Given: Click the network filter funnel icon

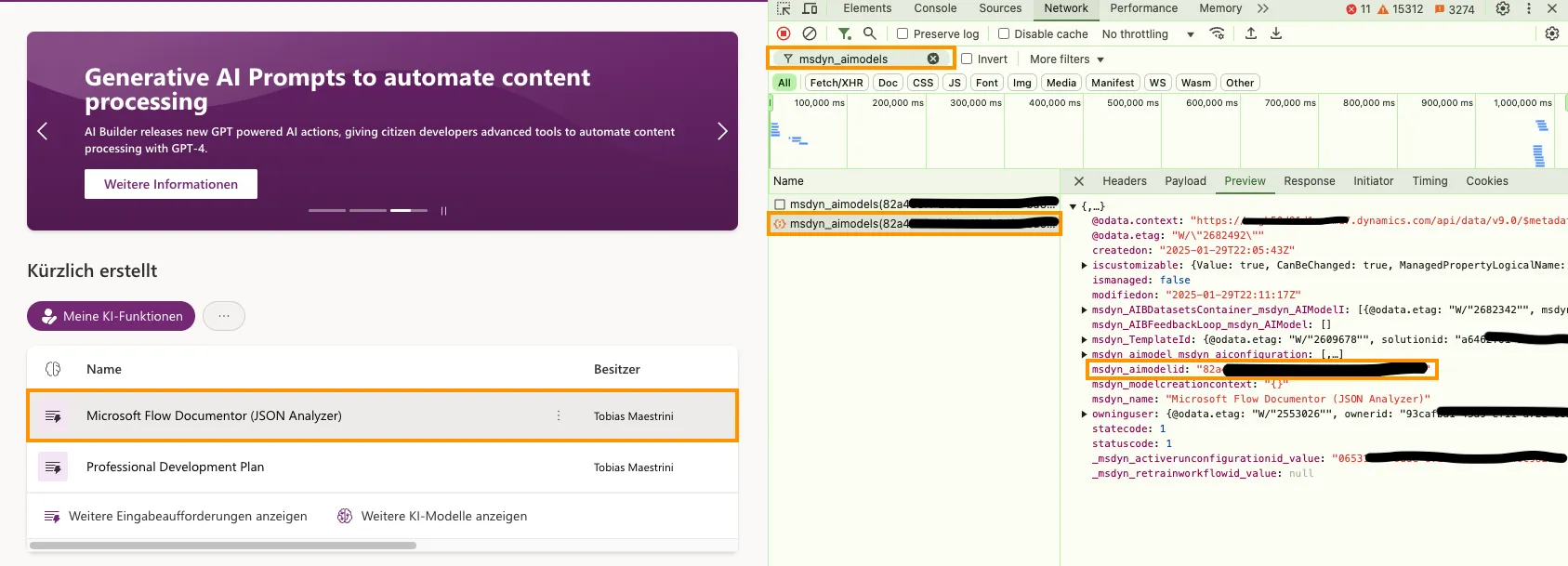Looking at the screenshot, I should [x=844, y=33].
